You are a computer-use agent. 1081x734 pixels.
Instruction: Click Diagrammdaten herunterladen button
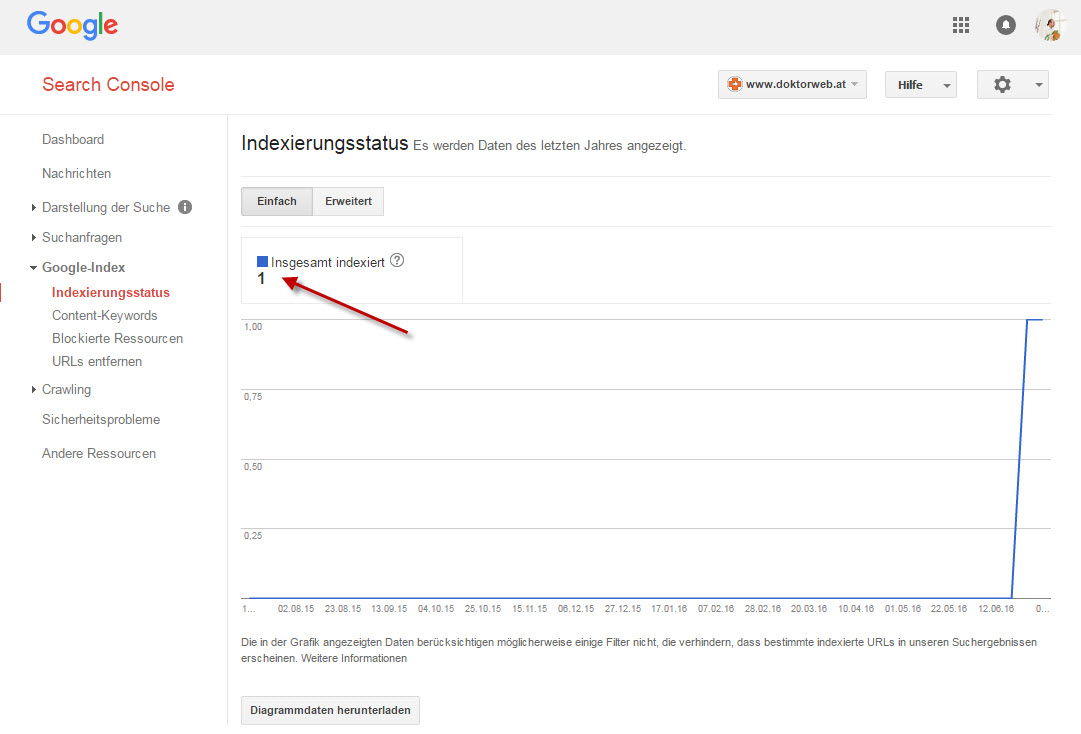click(330, 711)
